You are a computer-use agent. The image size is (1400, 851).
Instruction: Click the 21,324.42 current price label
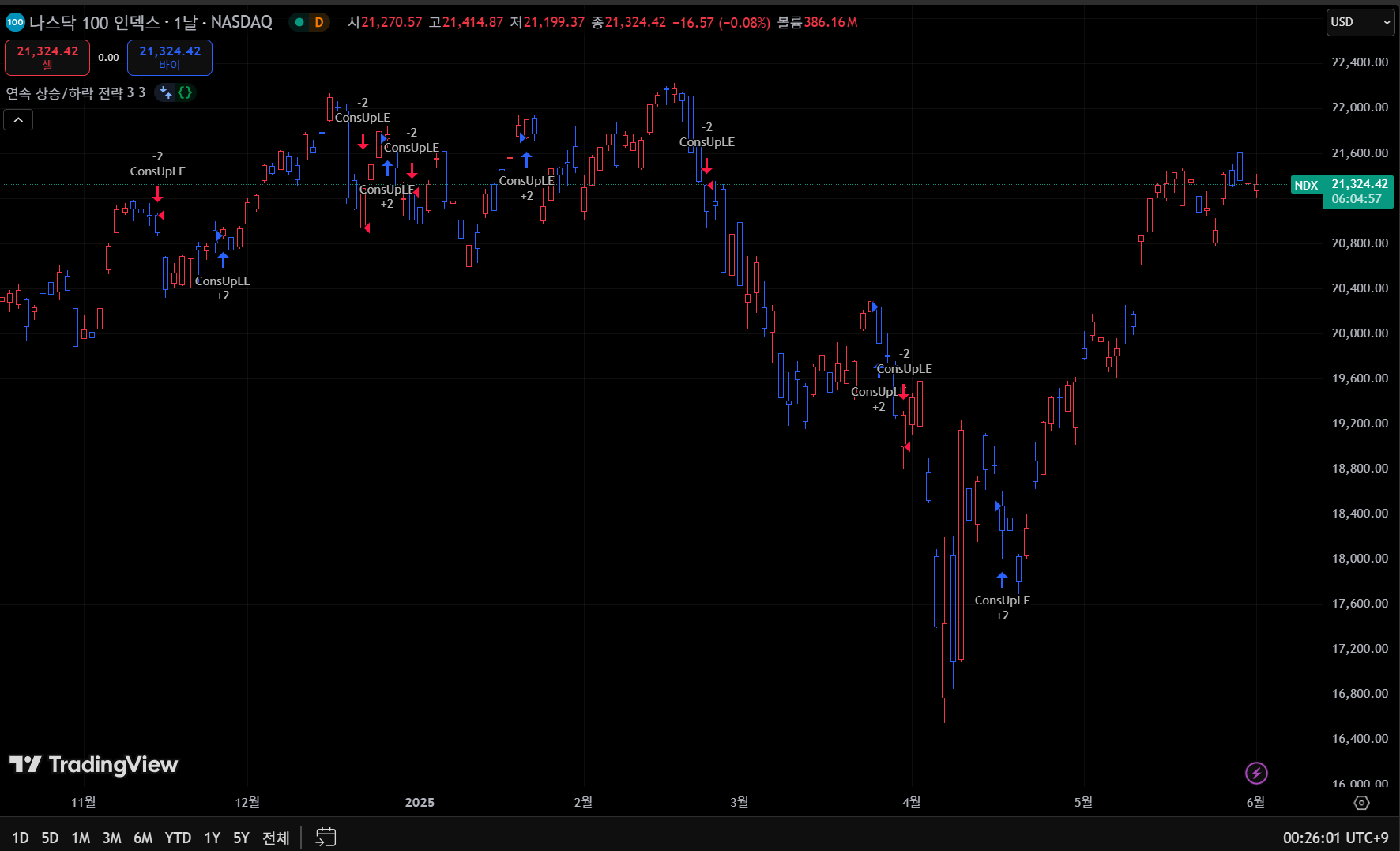tap(1359, 184)
